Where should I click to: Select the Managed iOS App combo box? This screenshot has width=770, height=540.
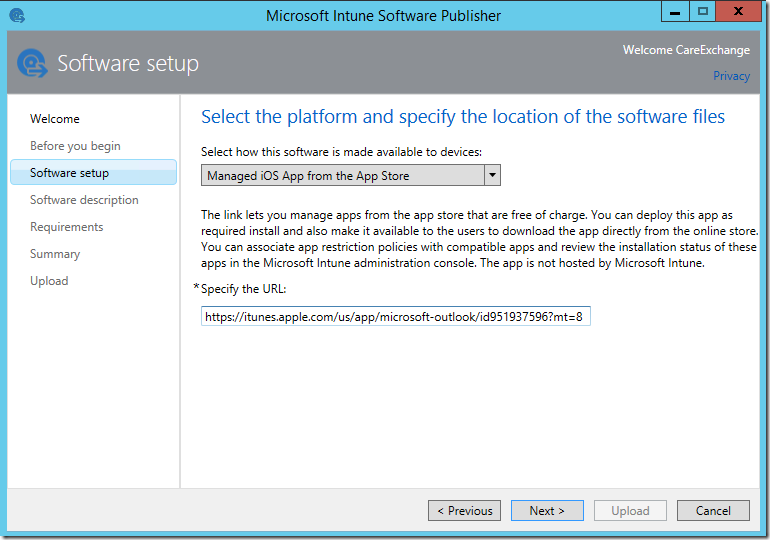point(351,175)
